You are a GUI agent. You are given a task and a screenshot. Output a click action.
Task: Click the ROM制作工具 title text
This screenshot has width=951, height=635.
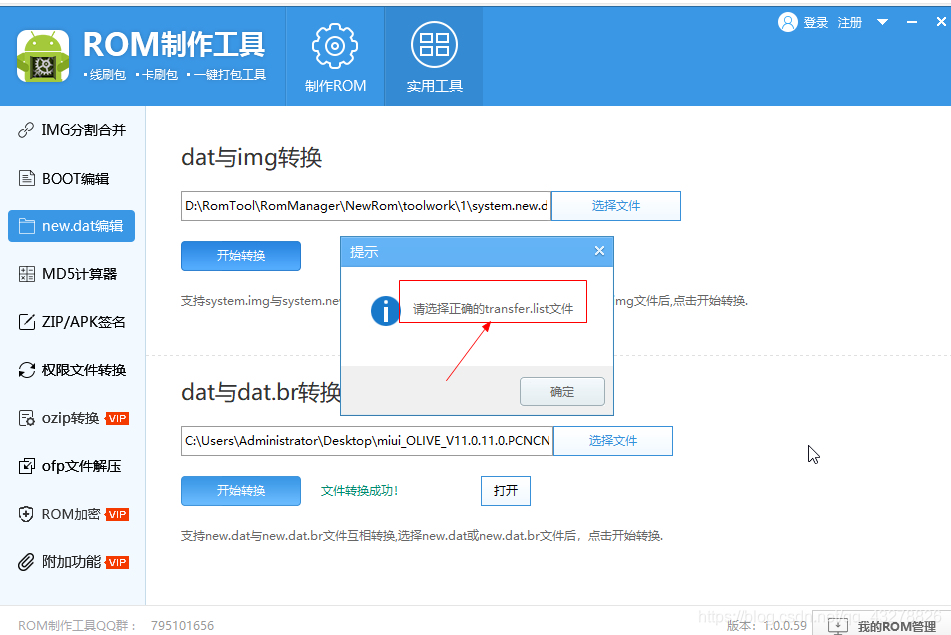tap(174, 45)
